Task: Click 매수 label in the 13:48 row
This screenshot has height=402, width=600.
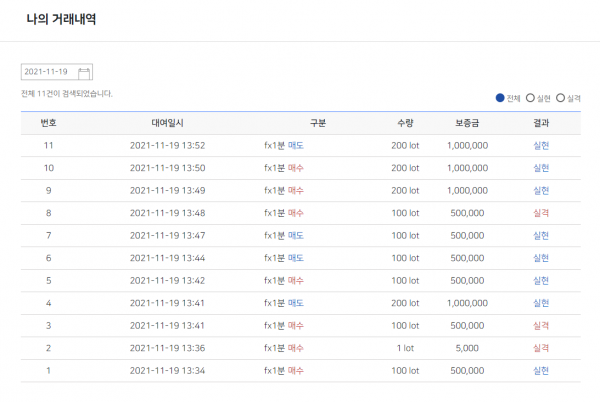Action: (296, 213)
